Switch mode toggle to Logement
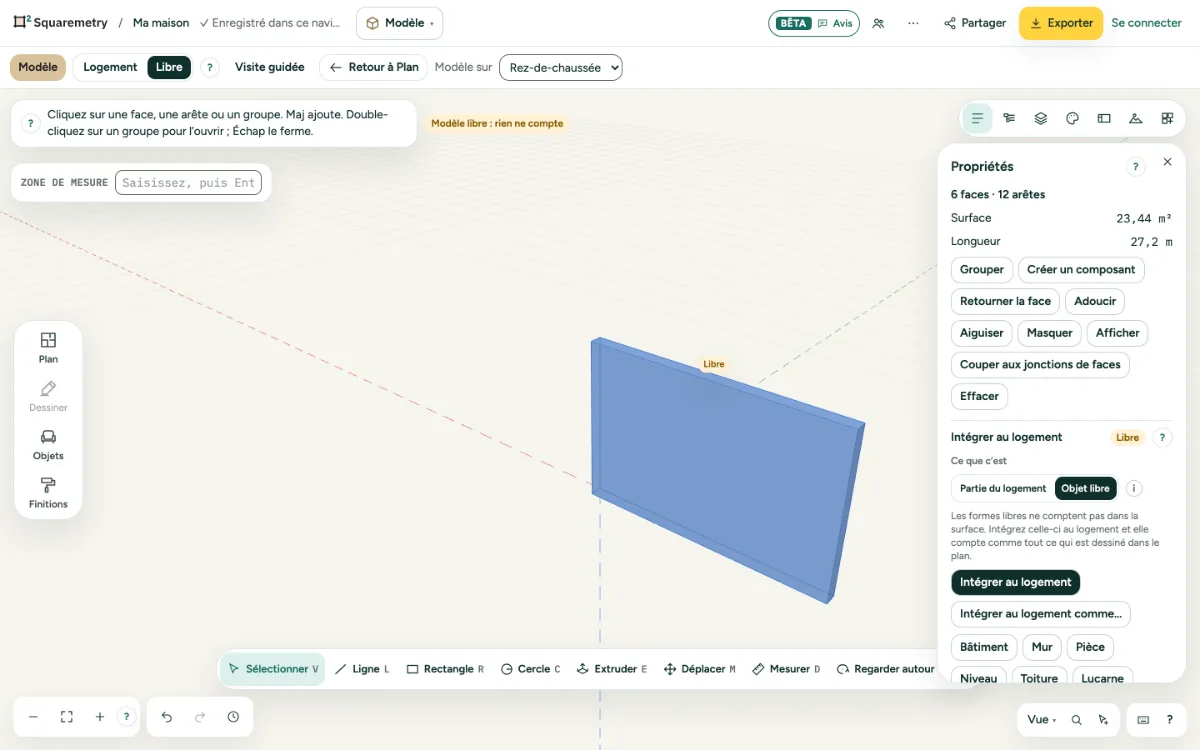Image resolution: width=1200 pixels, height=750 pixels. pyautogui.click(x=110, y=67)
